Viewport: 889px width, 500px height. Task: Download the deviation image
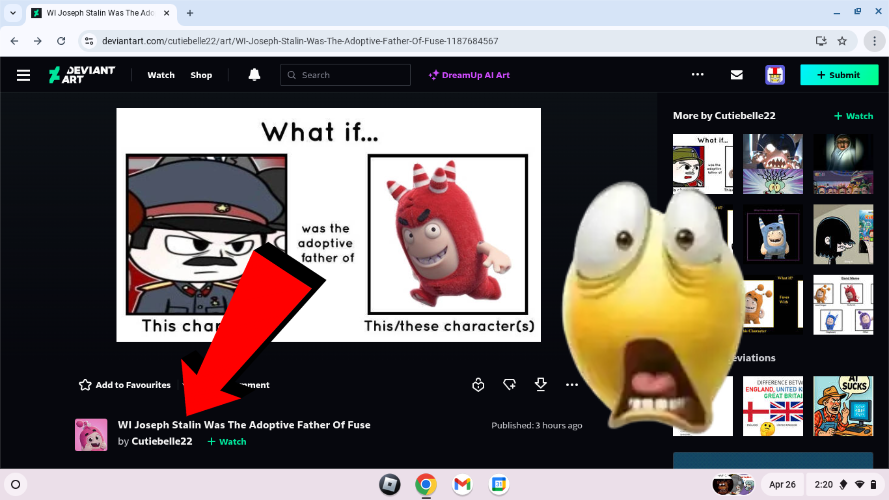pos(540,385)
